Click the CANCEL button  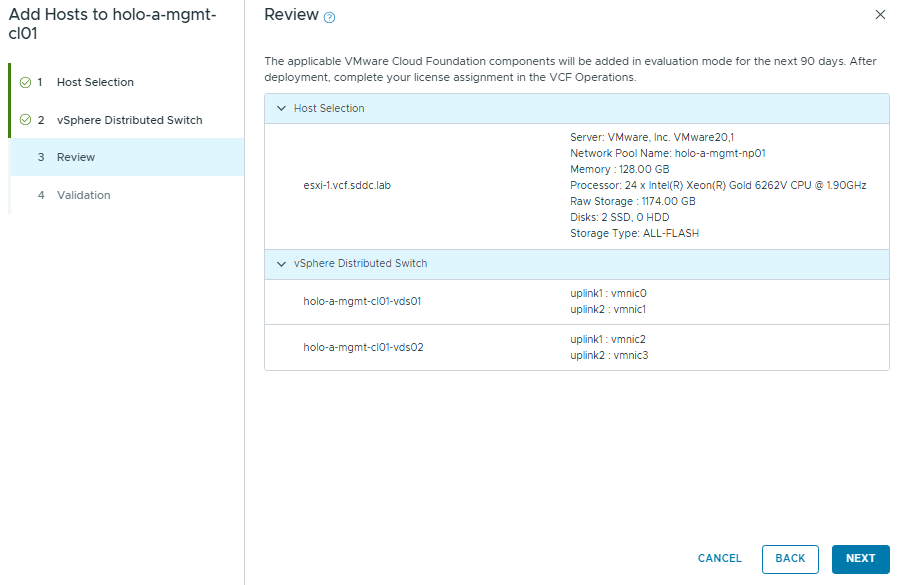coord(720,559)
